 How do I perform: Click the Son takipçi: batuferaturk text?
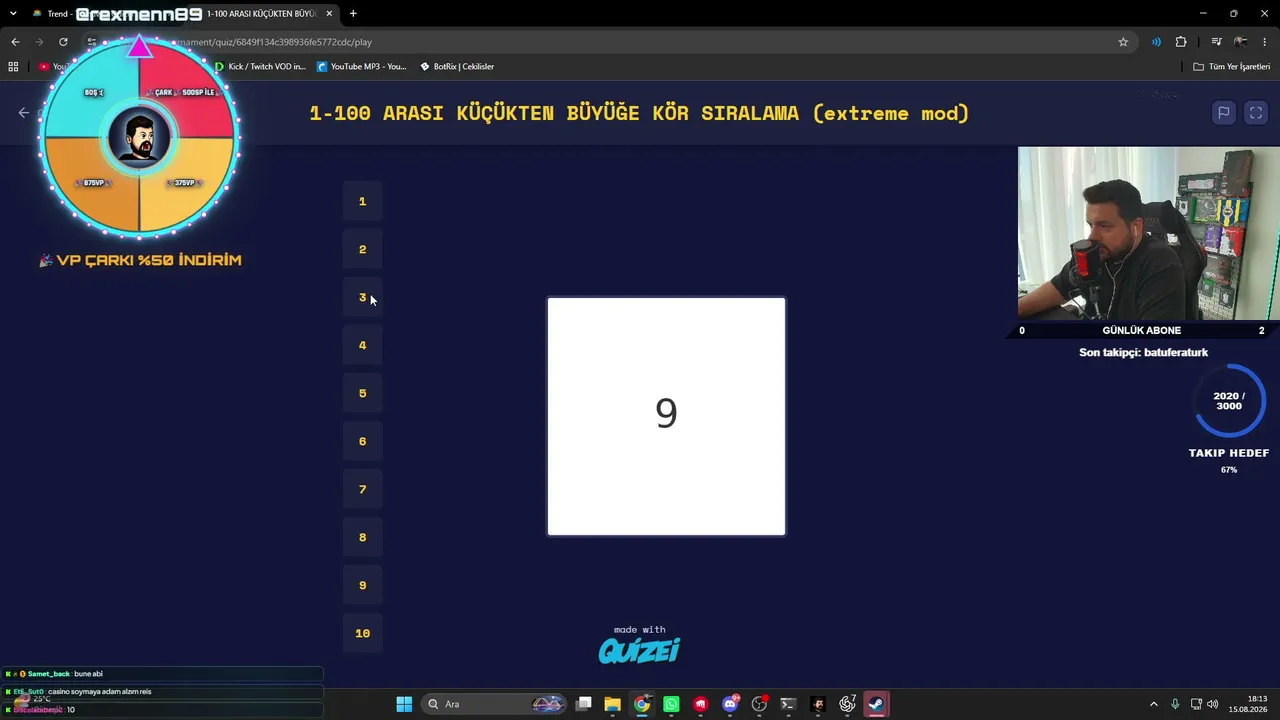tap(1143, 352)
